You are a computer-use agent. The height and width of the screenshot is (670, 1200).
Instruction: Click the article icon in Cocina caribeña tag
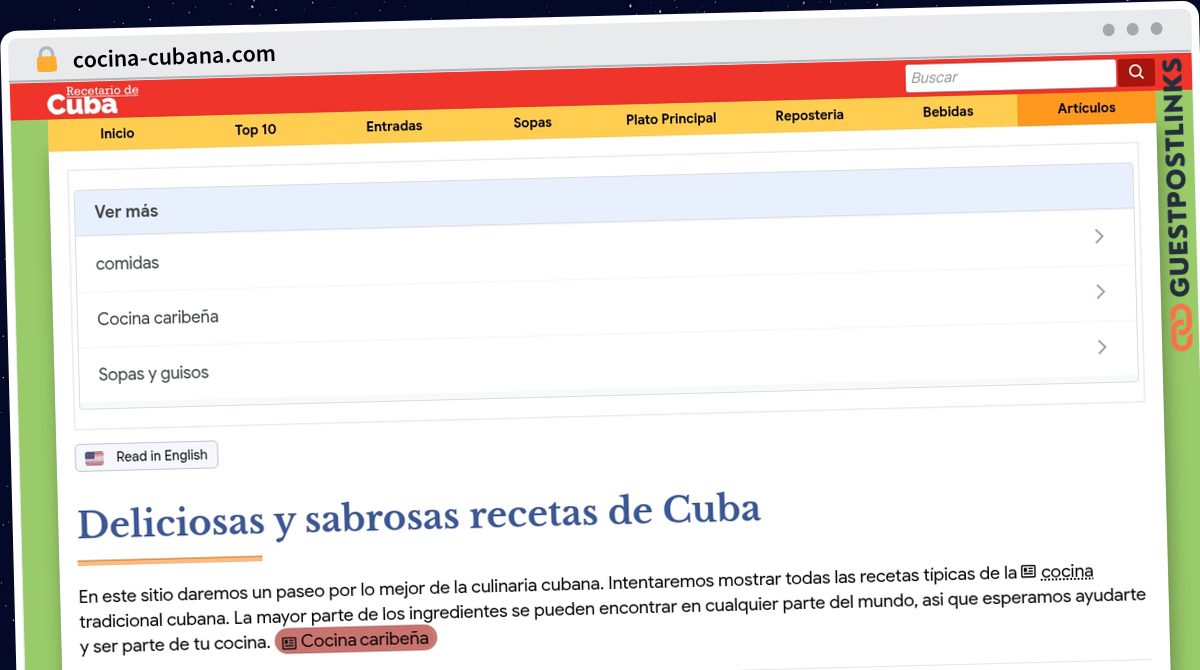[289, 642]
